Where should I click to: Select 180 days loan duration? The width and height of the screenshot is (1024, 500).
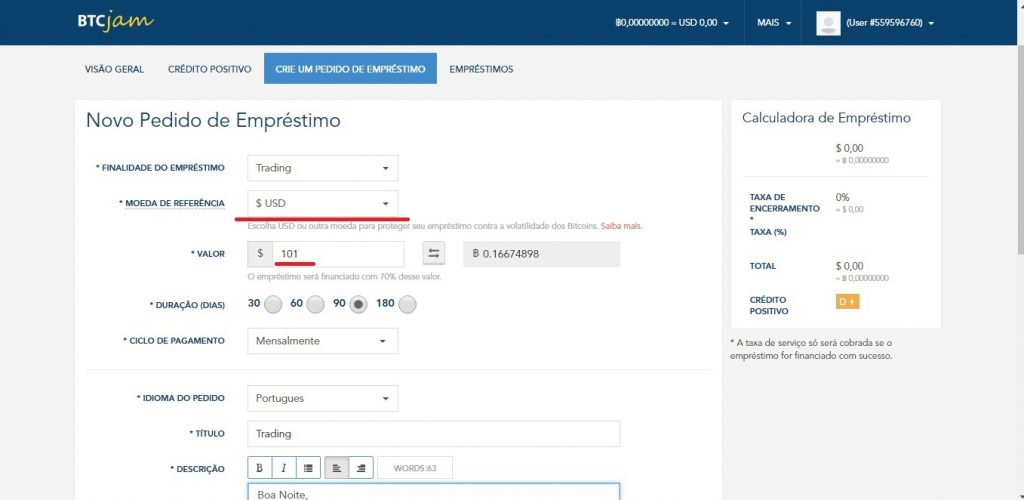click(407, 304)
